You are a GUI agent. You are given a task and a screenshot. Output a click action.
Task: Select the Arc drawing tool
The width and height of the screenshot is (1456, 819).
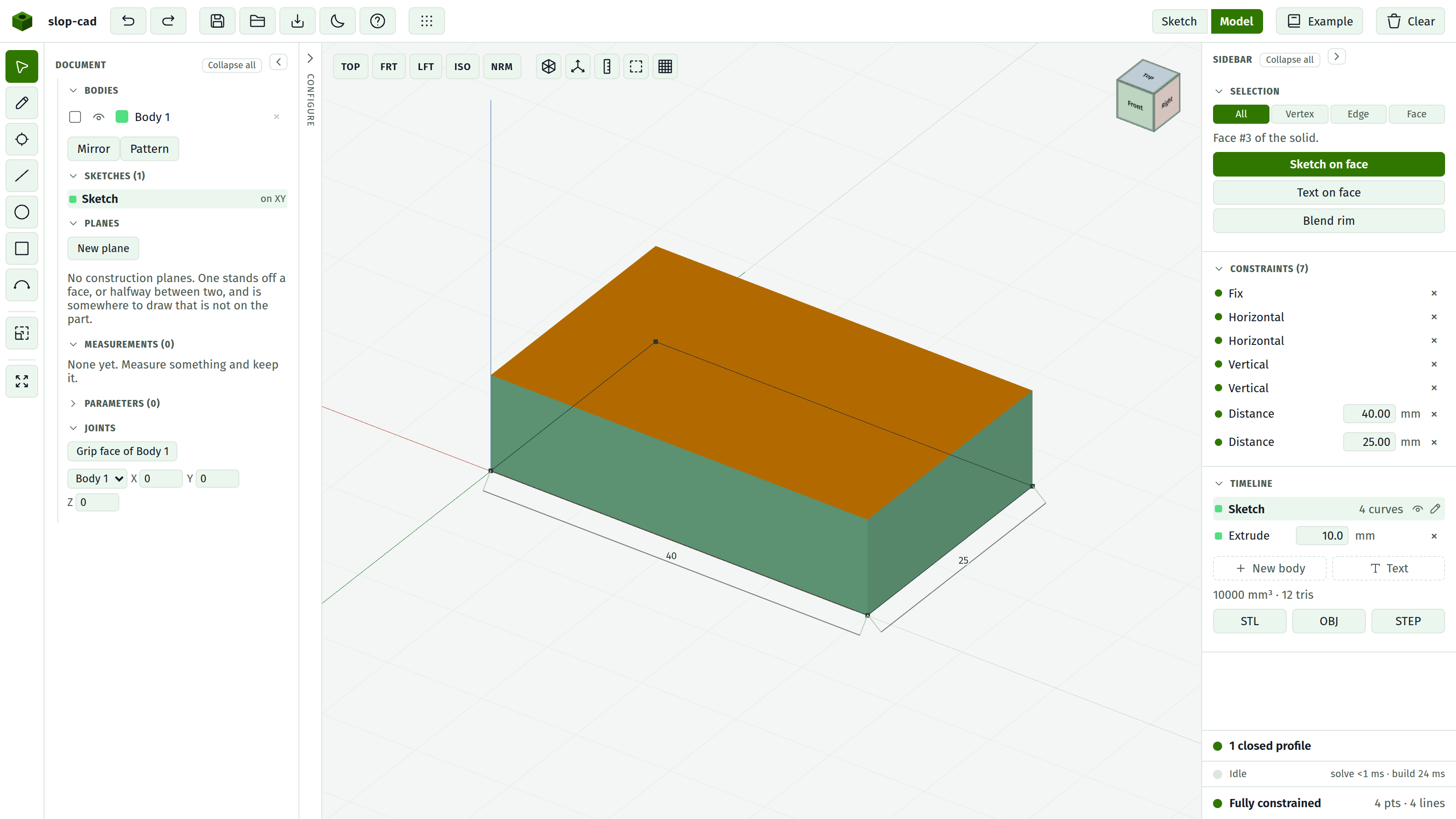(22, 285)
